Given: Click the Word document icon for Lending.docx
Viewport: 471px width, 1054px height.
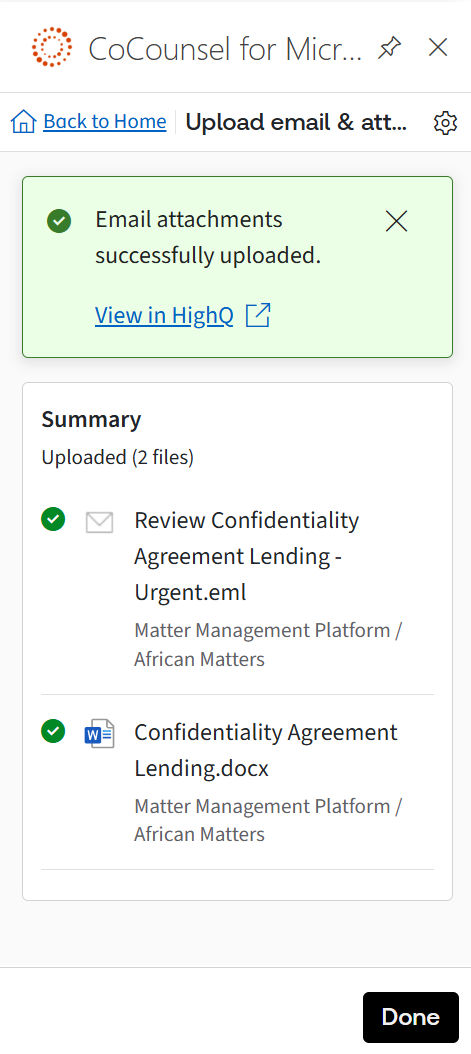Looking at the screenshot, I should point(99,733).
